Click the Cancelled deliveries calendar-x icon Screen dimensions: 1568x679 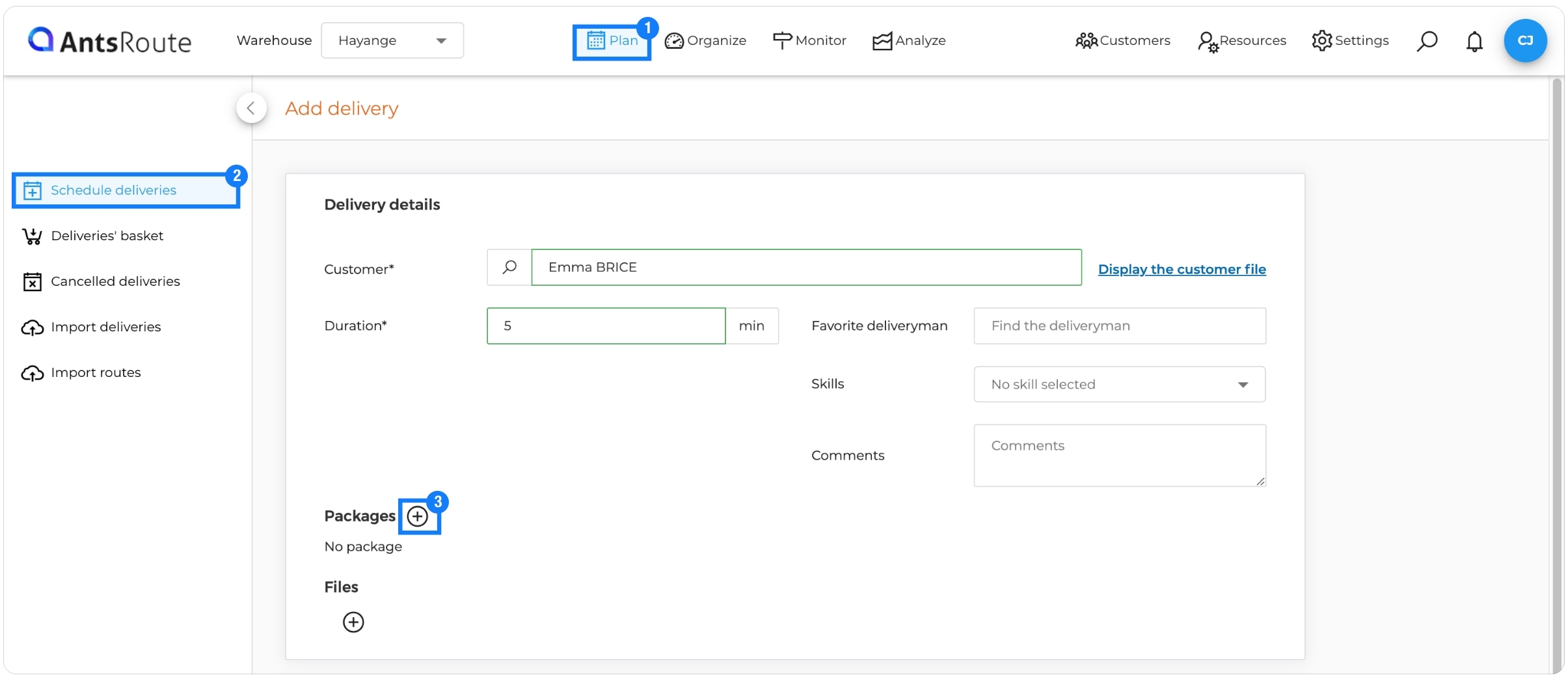[x=33, y=281]
